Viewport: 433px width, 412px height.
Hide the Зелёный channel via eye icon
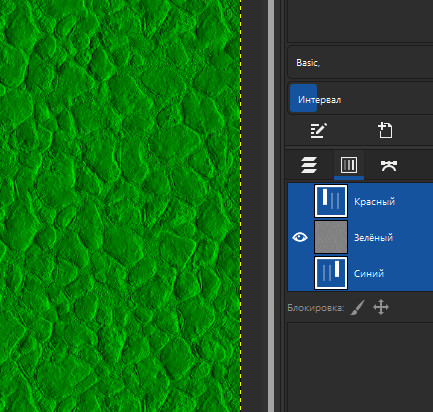point(300,237)
